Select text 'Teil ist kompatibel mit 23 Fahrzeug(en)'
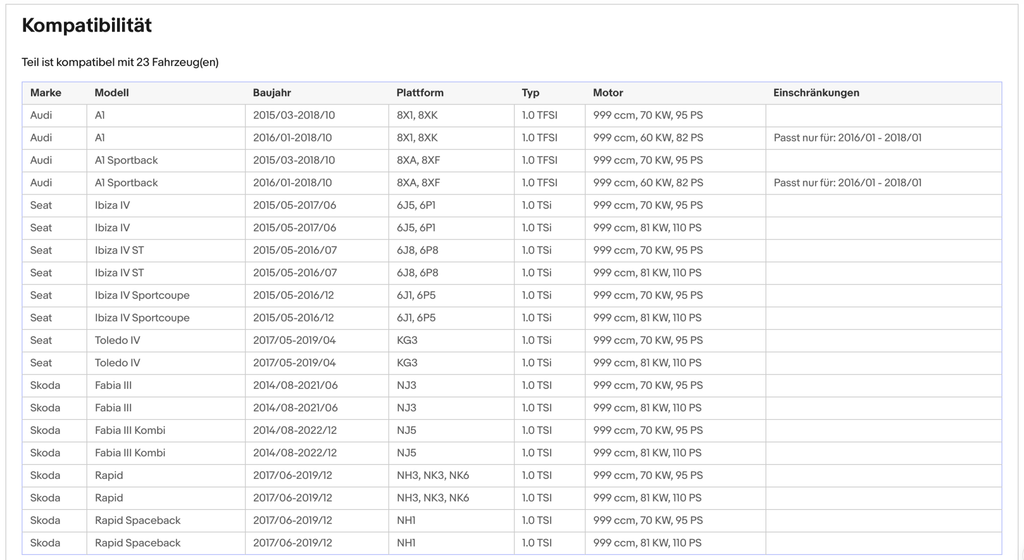 tap(120, 63)
